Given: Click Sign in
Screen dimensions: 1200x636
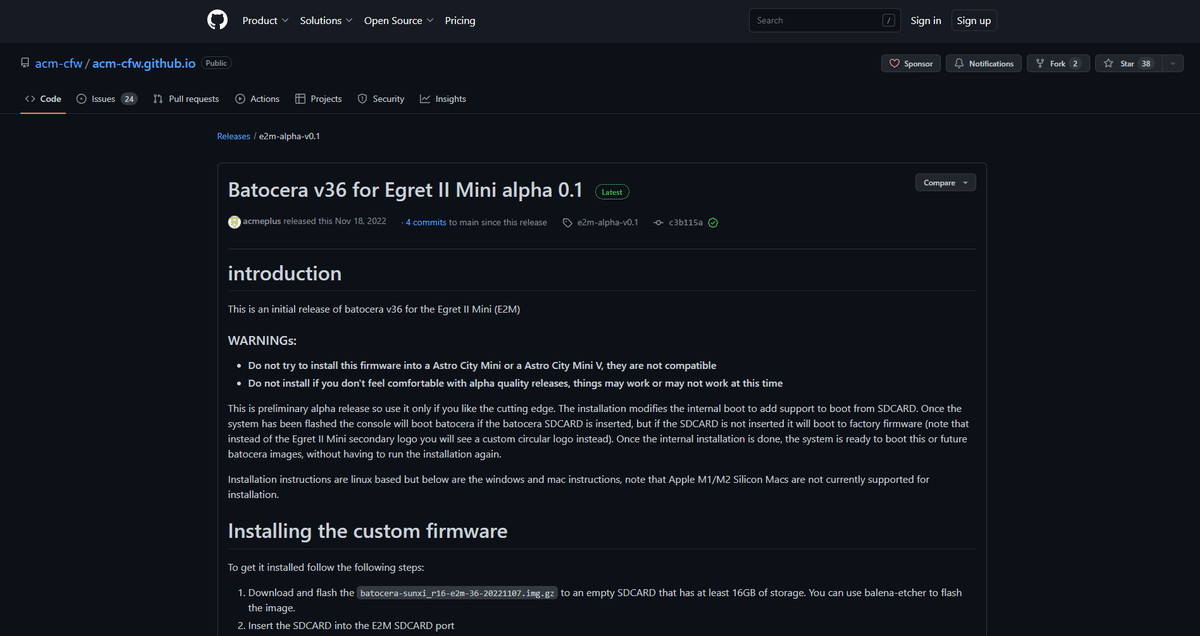Looking at the screenshot, I should (926, 20).
